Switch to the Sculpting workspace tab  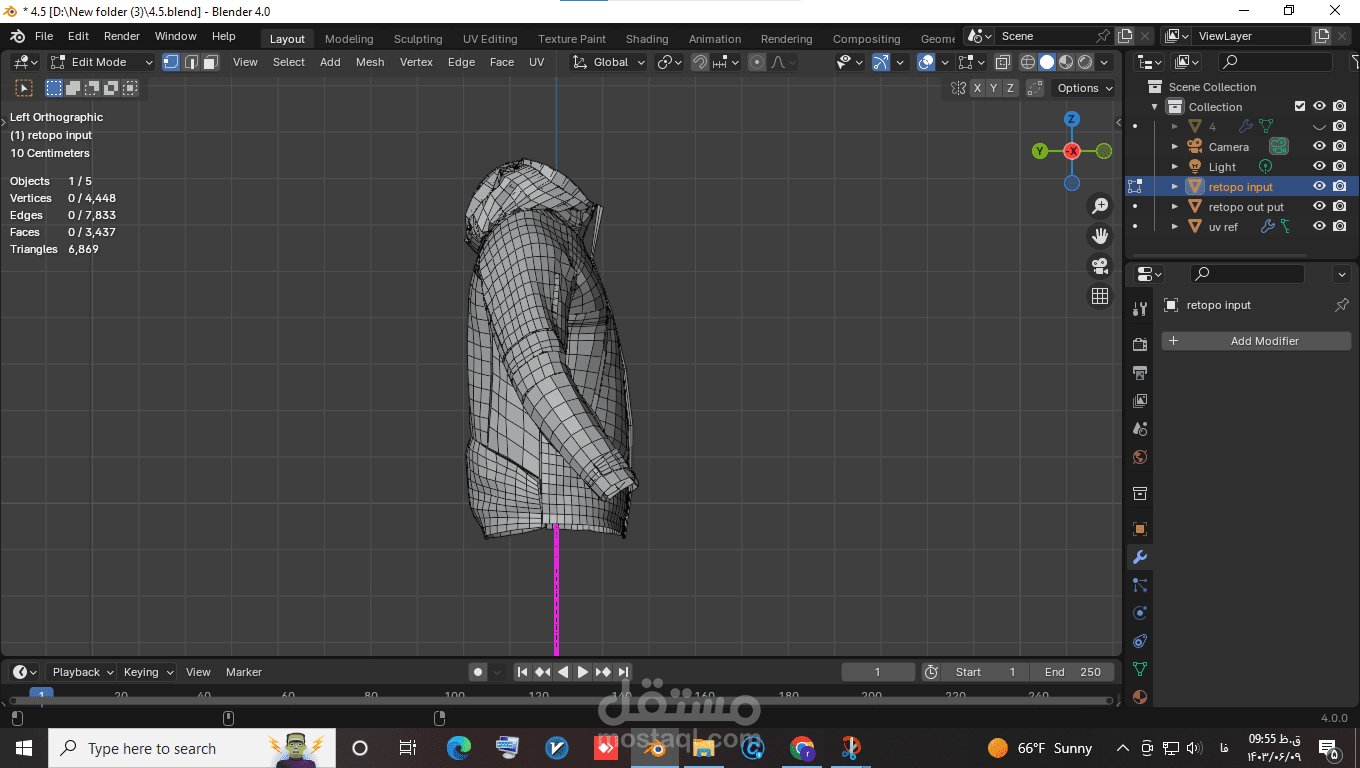(x=417, y=39)
